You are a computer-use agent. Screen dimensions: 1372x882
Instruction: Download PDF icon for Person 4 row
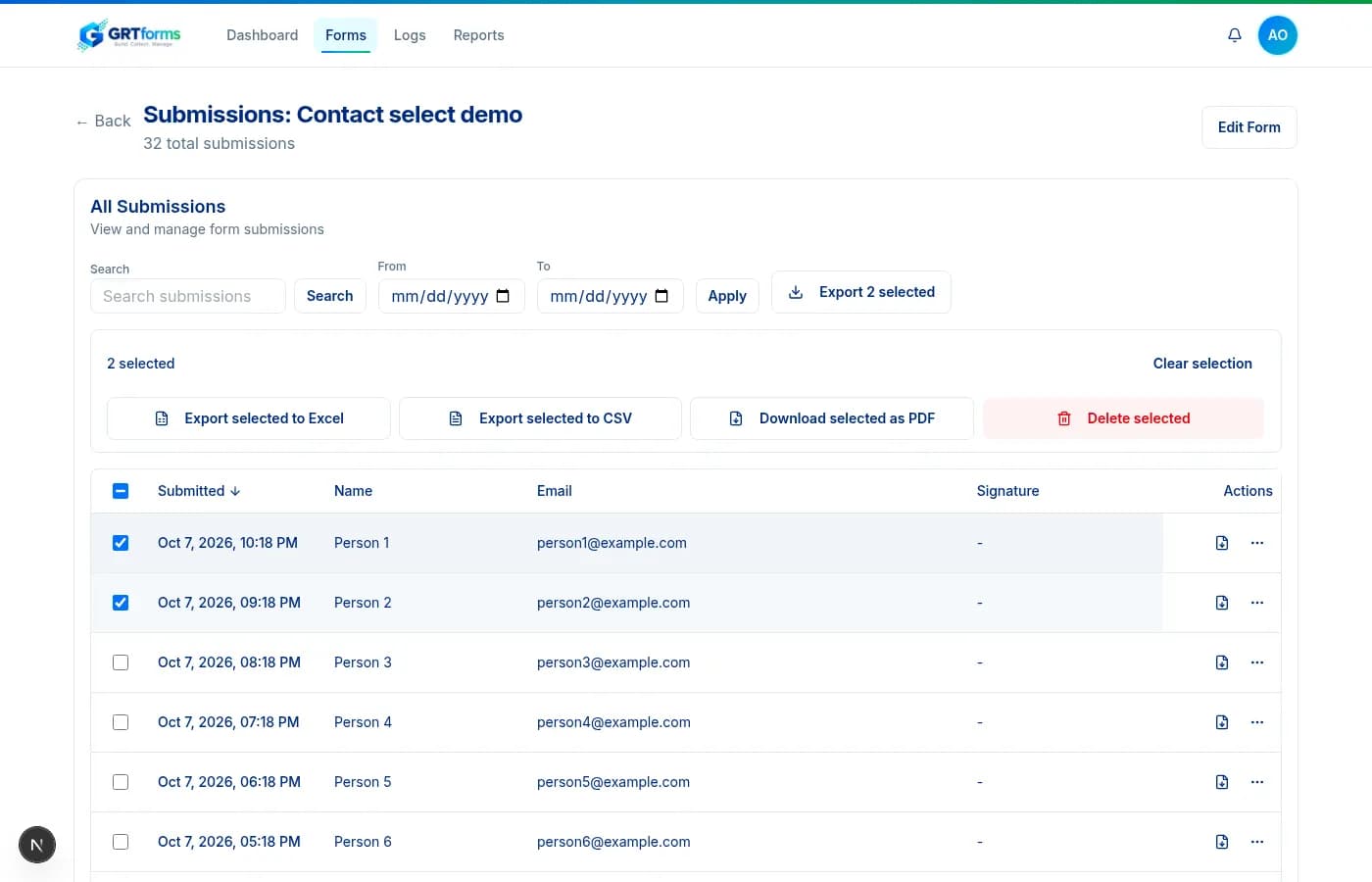click(1222, 722)
